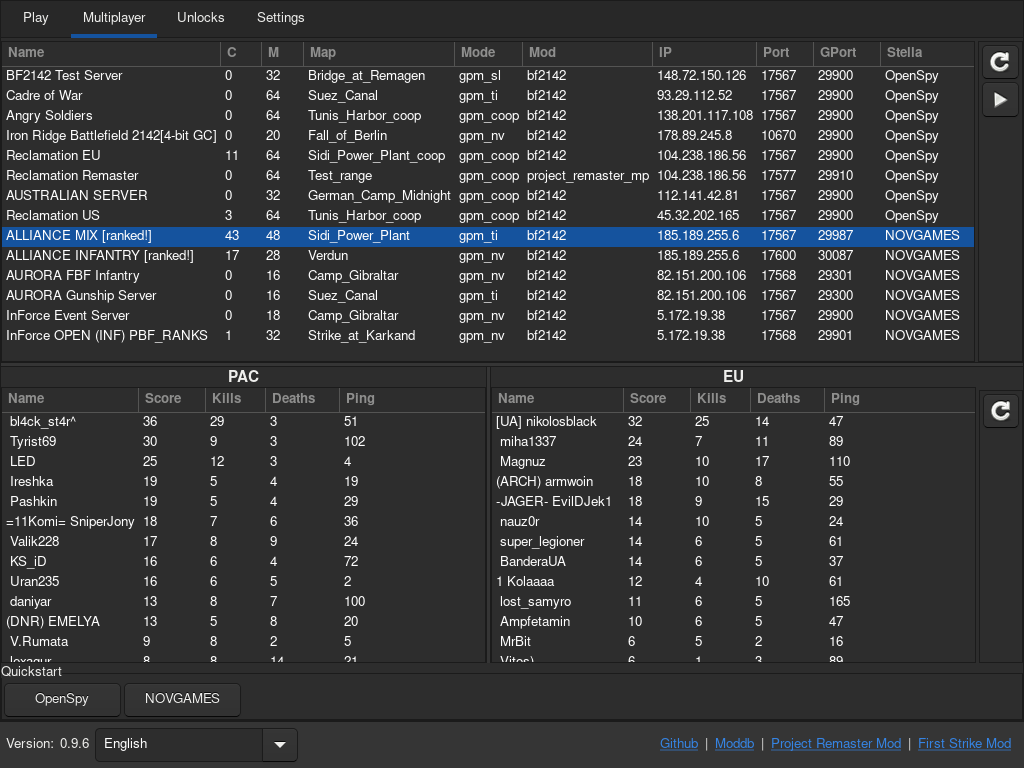
Task: Sort servers by Port column
Action: (785, 53)
